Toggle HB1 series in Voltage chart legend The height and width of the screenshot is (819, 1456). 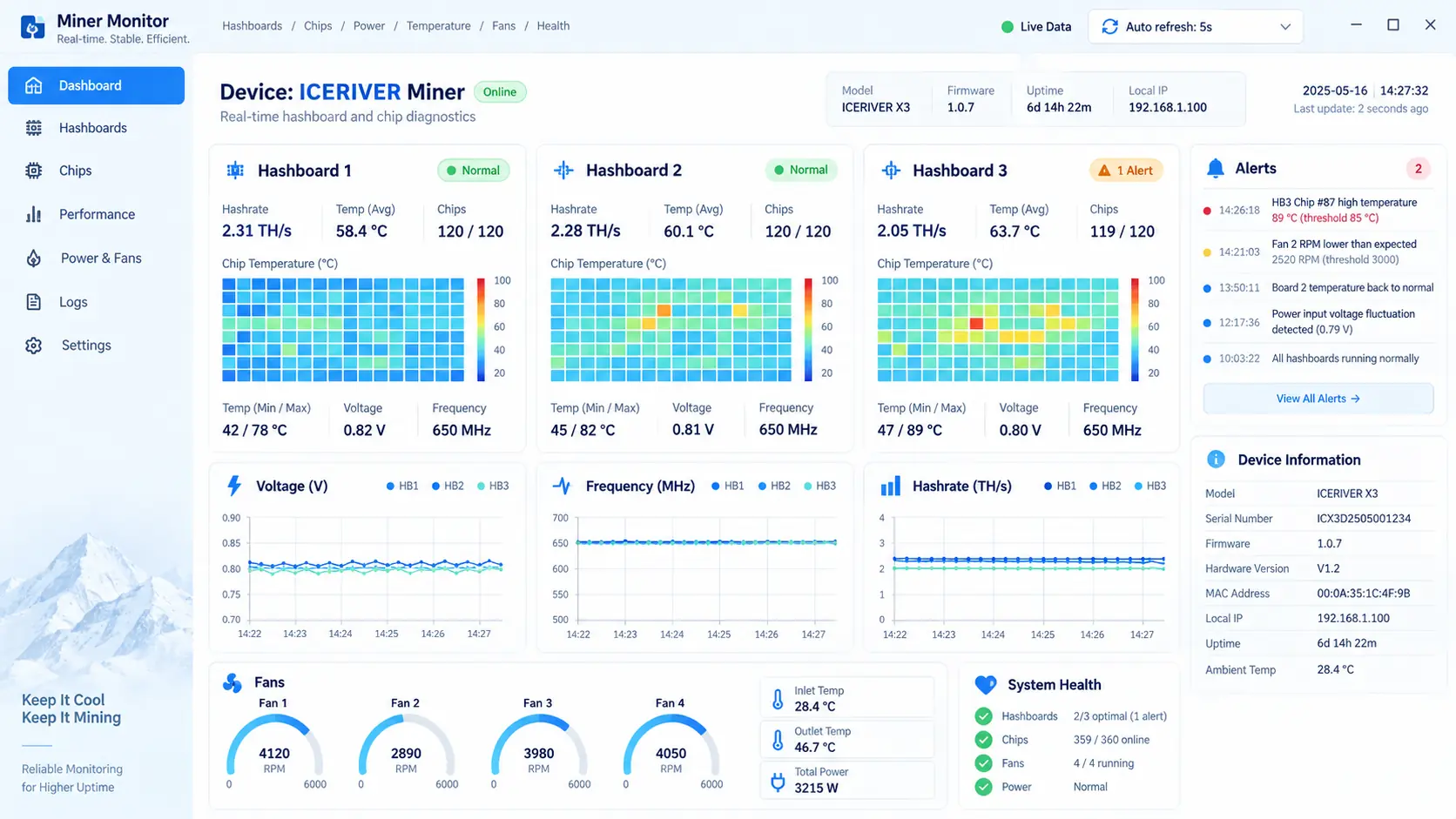(402, 486)
